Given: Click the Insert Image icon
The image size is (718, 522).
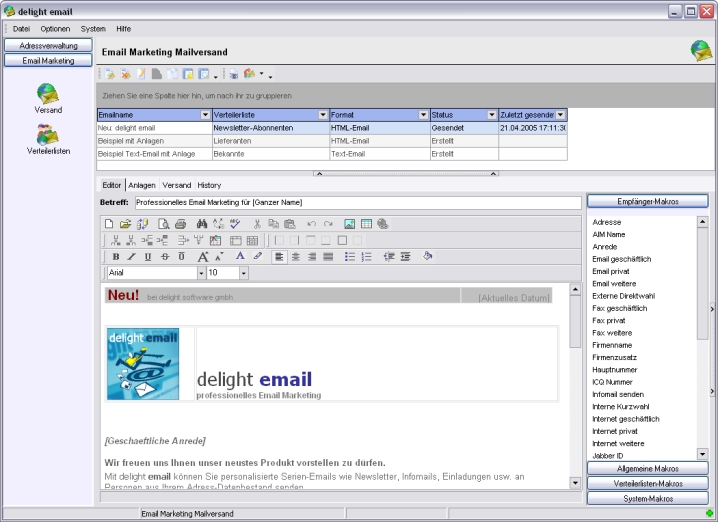Looking at the screenshot, I should pos(350,224).
